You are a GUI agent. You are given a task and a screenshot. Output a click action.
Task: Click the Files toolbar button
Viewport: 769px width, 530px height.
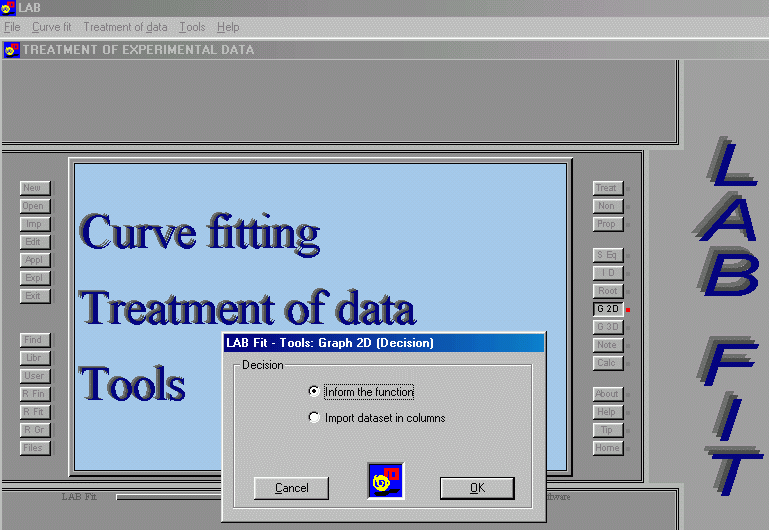pos(35,448)
